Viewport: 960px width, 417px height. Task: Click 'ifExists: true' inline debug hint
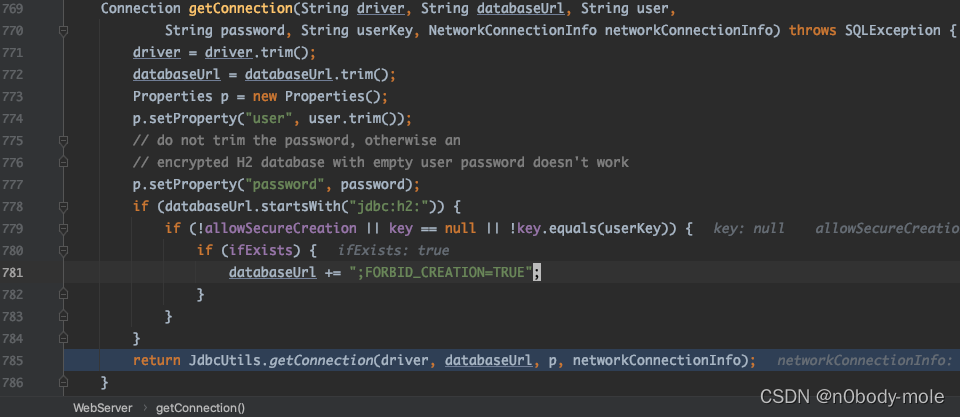(393, 251)
